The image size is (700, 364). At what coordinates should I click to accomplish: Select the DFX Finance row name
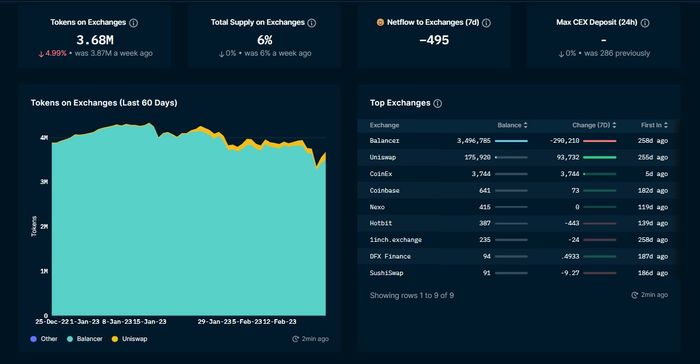390,256
